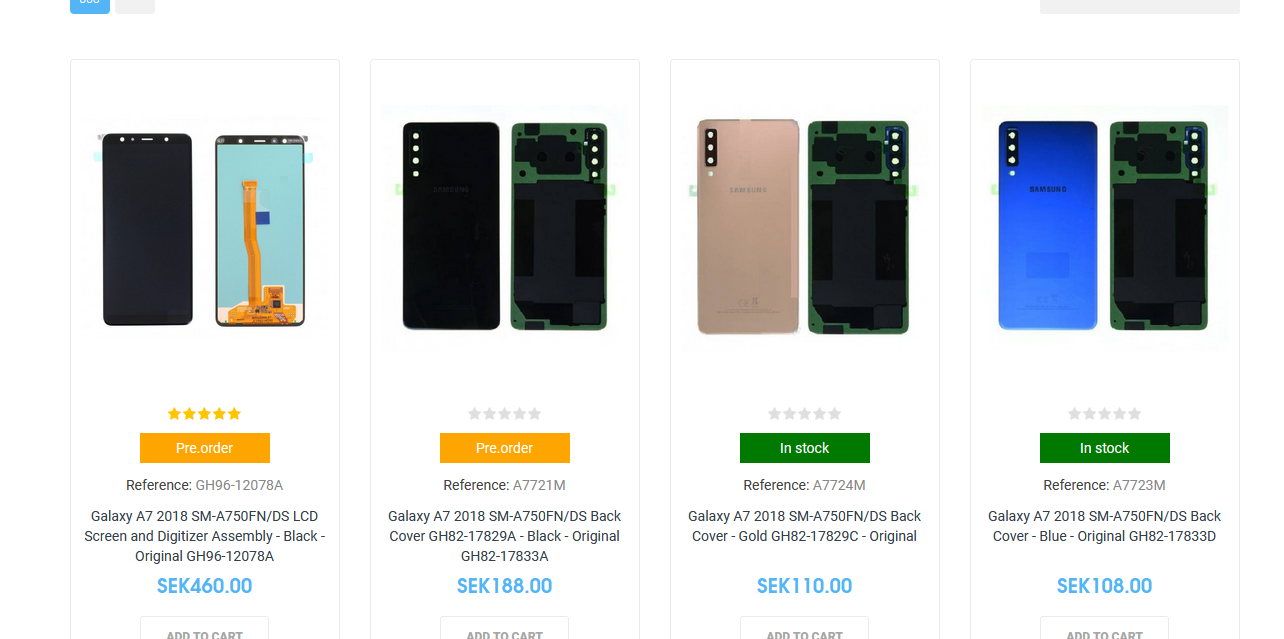This screenshot has height=639, width=1284.
Task: Open Back Cover Blue GH82-17833D title link
Action: (1105, 526)
